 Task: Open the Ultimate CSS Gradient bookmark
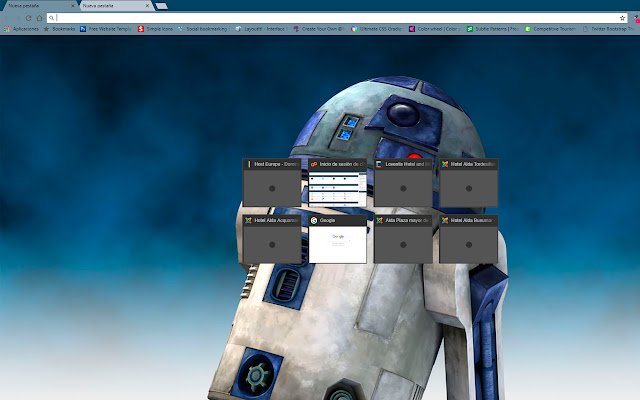coord(377,29)
